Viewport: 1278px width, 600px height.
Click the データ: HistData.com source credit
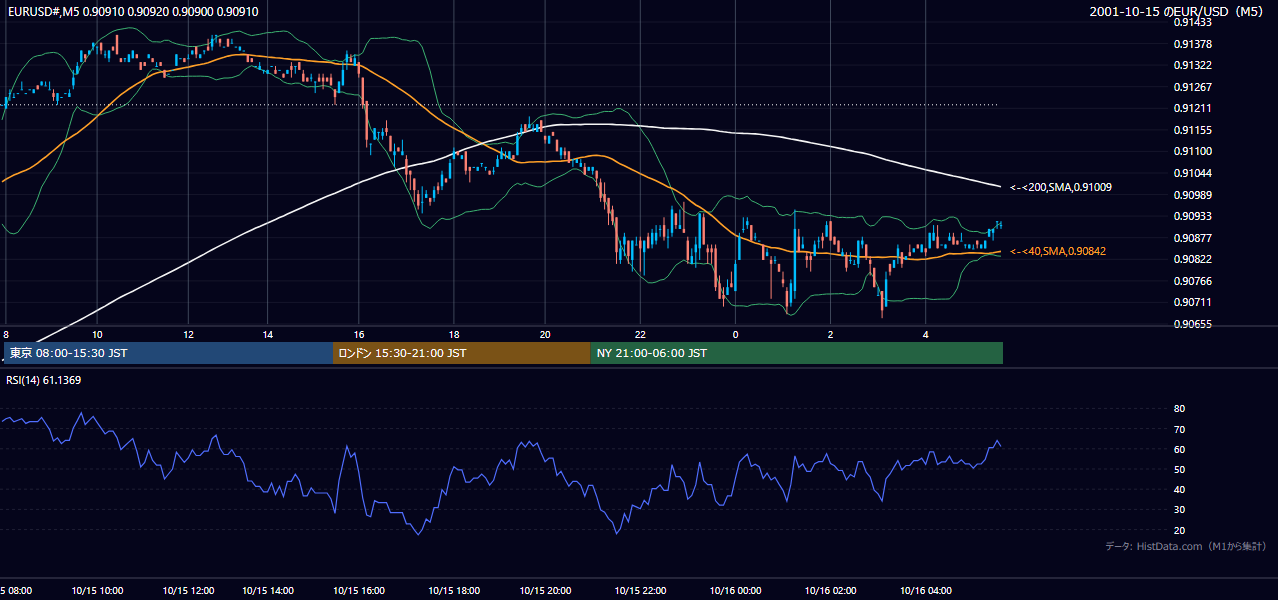click(x=1185, y=546)
